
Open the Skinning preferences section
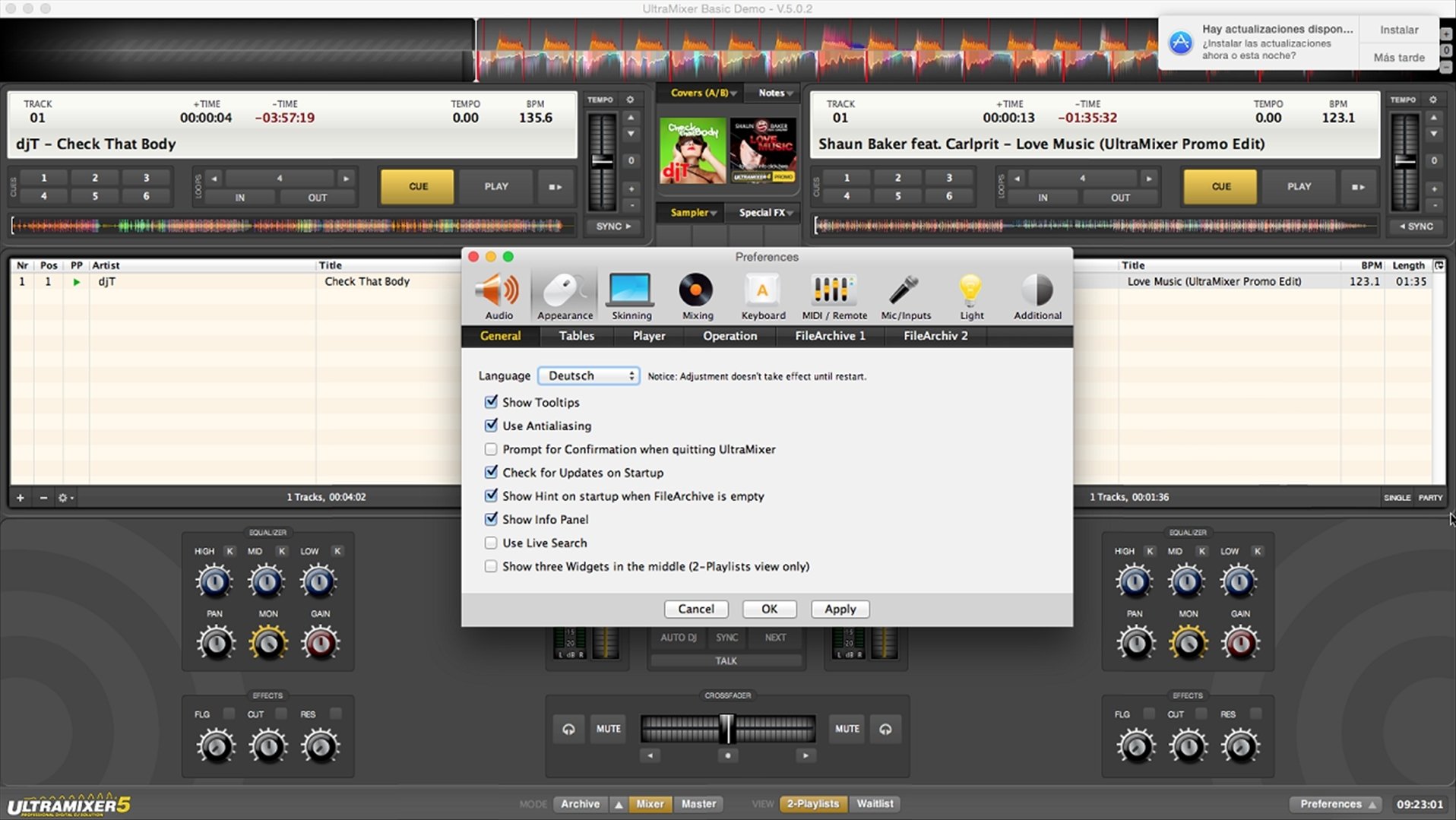pyautogui.click(x=631, y=297)
